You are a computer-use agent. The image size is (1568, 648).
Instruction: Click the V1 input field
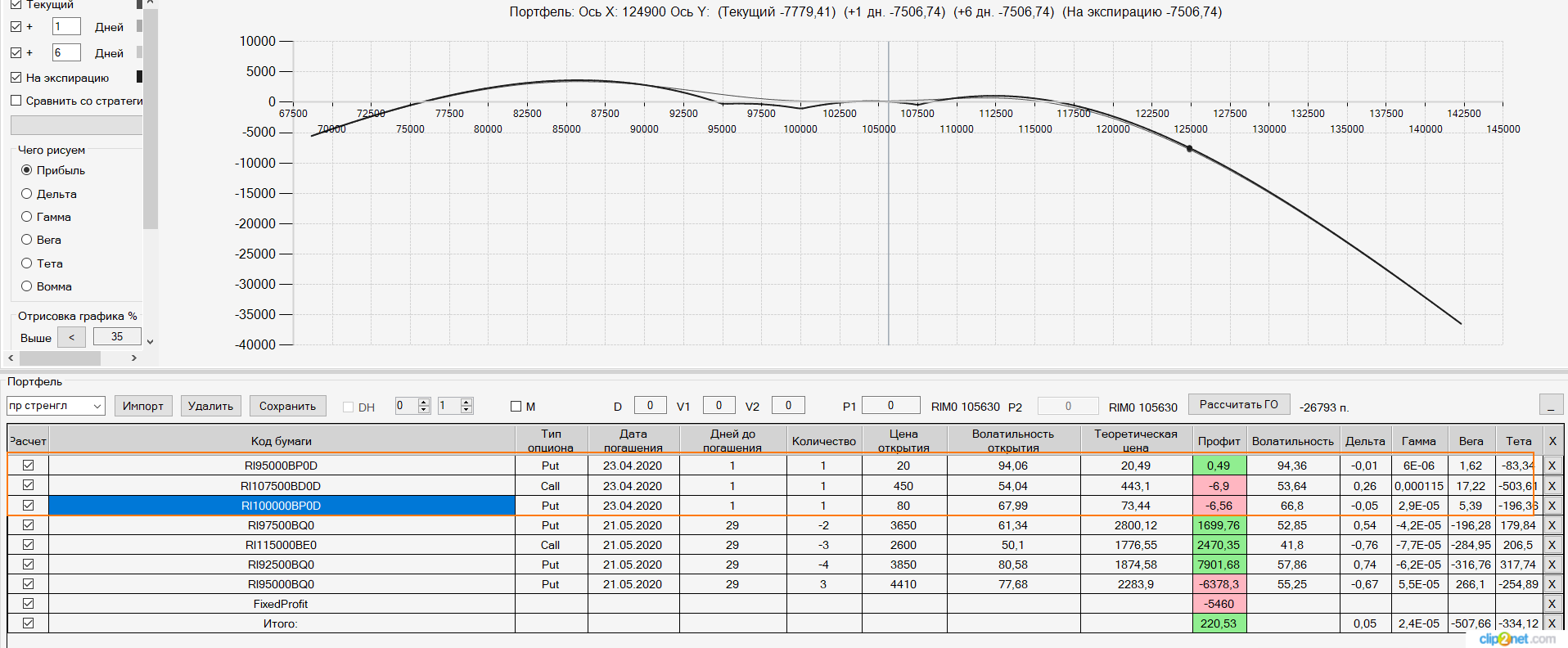[x=719, y=406]
